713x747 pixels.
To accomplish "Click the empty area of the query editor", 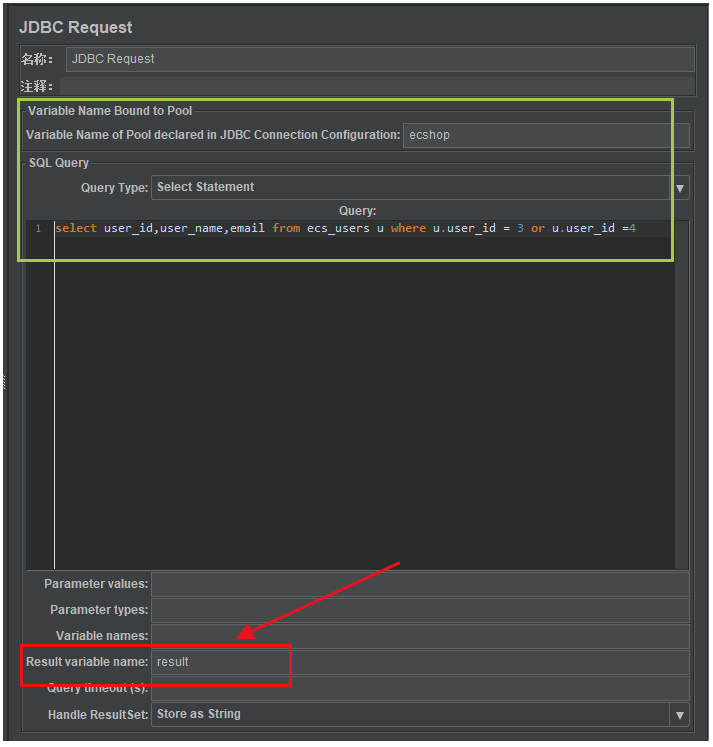I will click(x=360, y=400).
